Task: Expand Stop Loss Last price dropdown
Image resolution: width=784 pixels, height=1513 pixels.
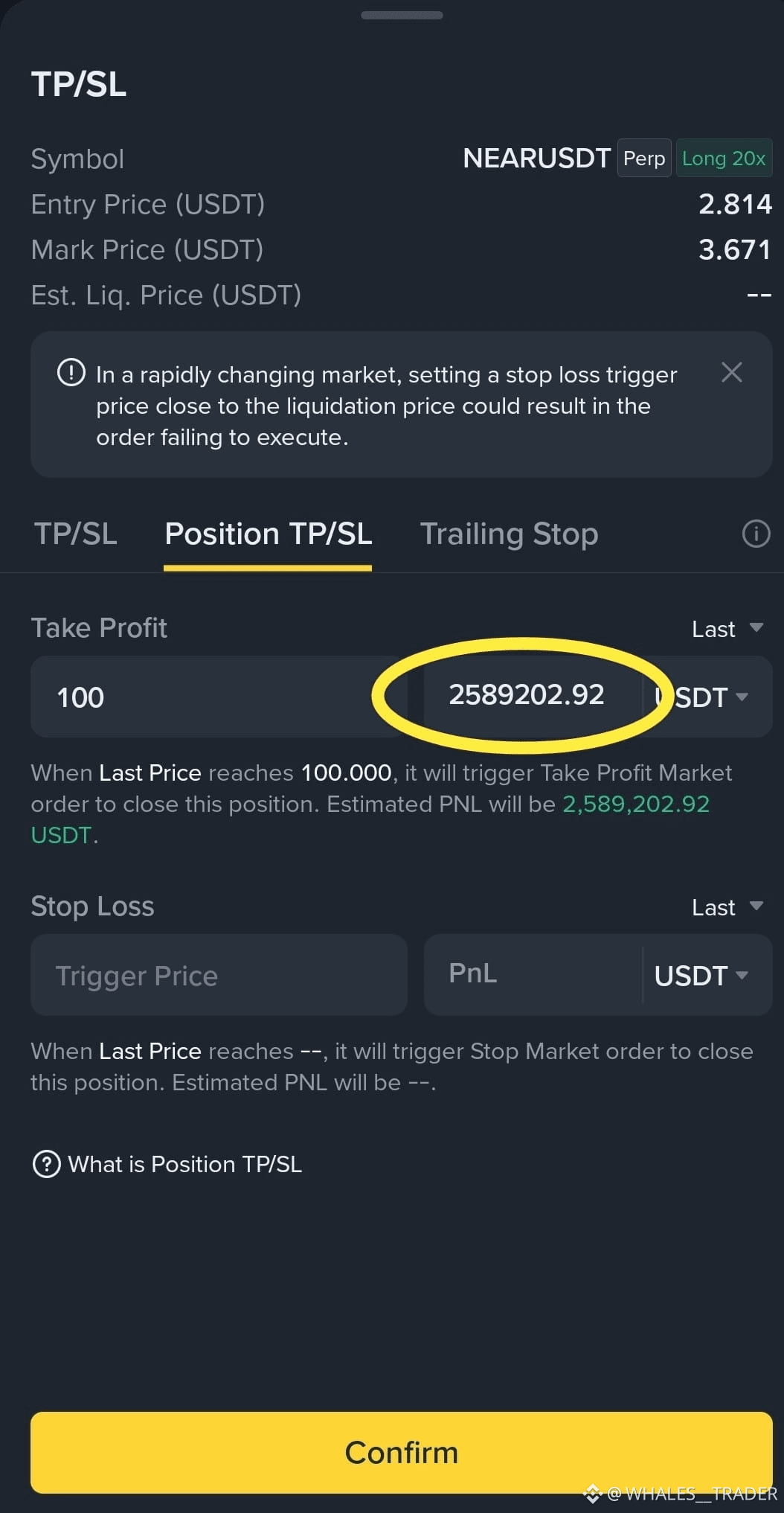Action: pyautogui.click(x=727, y=907)
